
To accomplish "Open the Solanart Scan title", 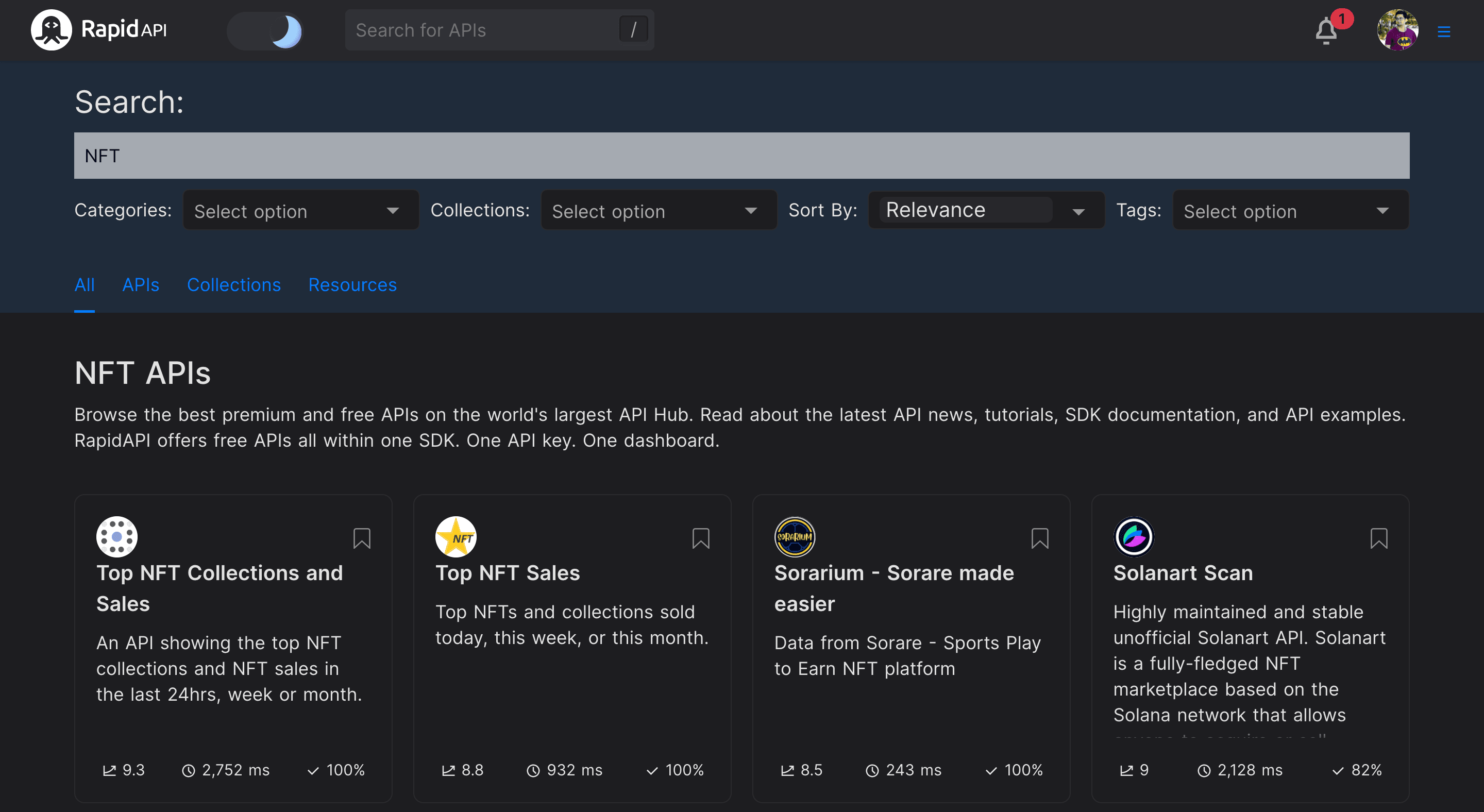I will [1183, 573].
